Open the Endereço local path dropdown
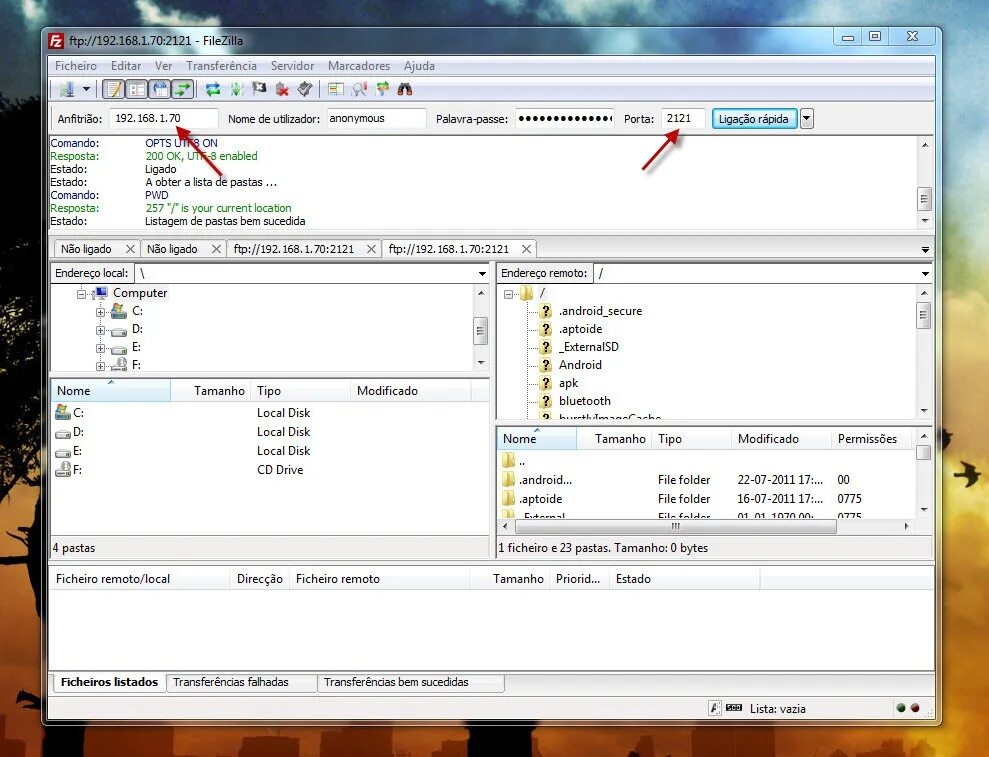 click(483, 273)
